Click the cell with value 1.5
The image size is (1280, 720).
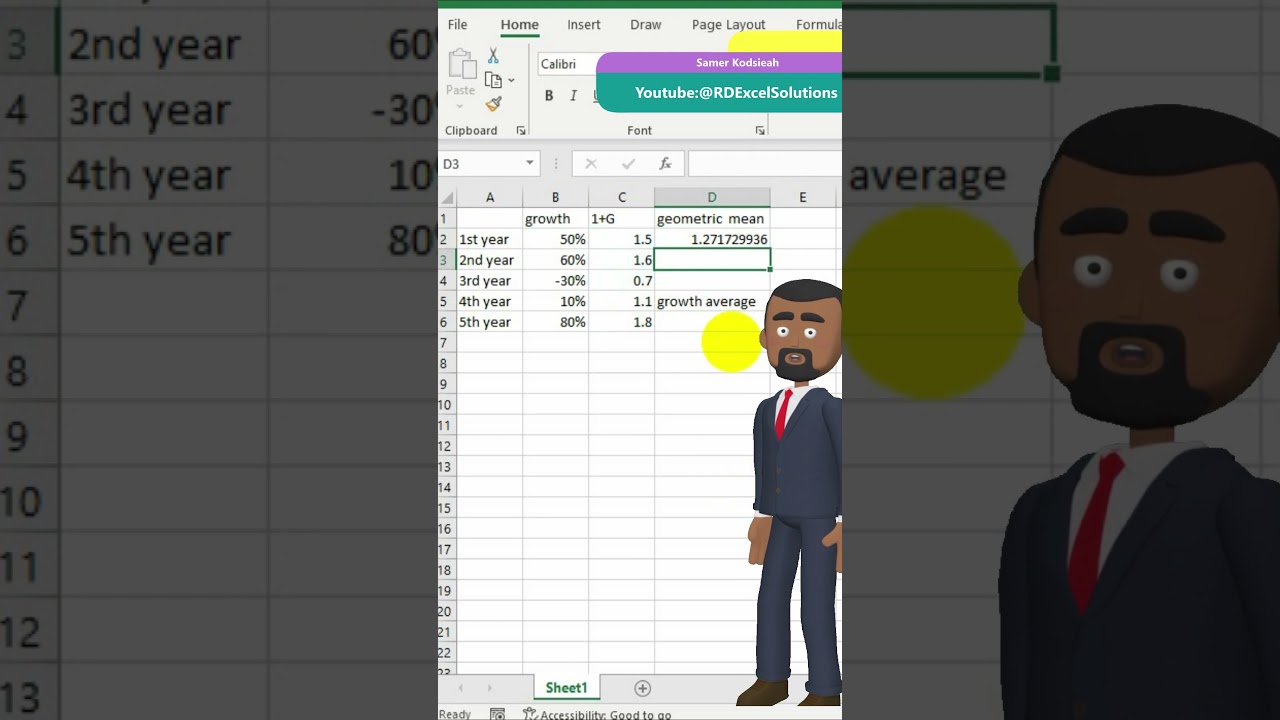pyautogui.click(x=622, y=240)
